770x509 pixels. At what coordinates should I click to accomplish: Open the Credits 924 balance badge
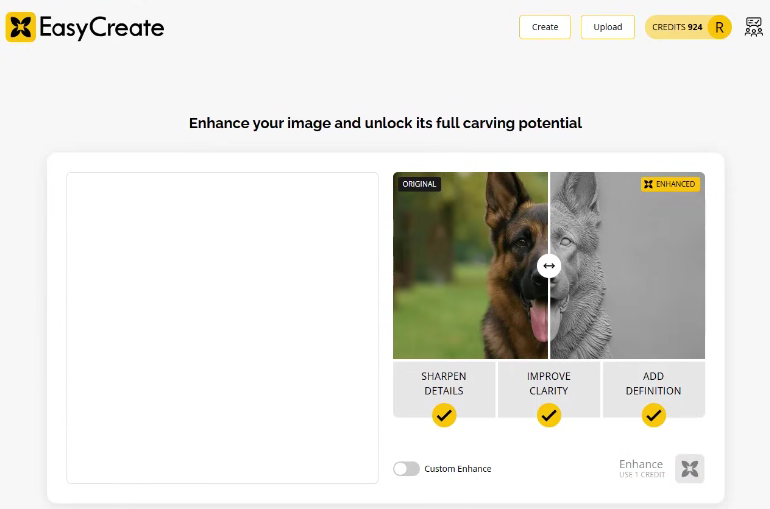677,27
